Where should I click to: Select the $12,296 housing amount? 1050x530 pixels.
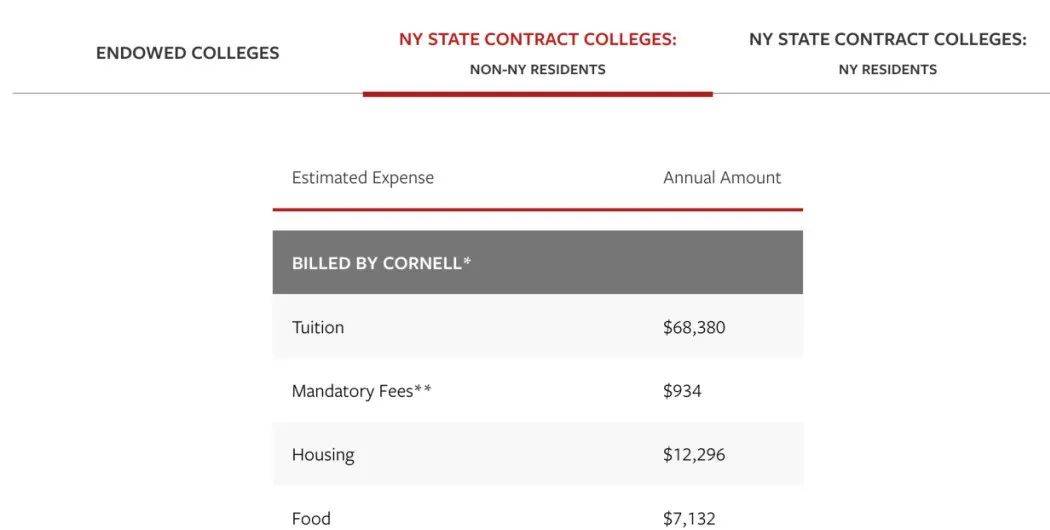pos(693,455)
